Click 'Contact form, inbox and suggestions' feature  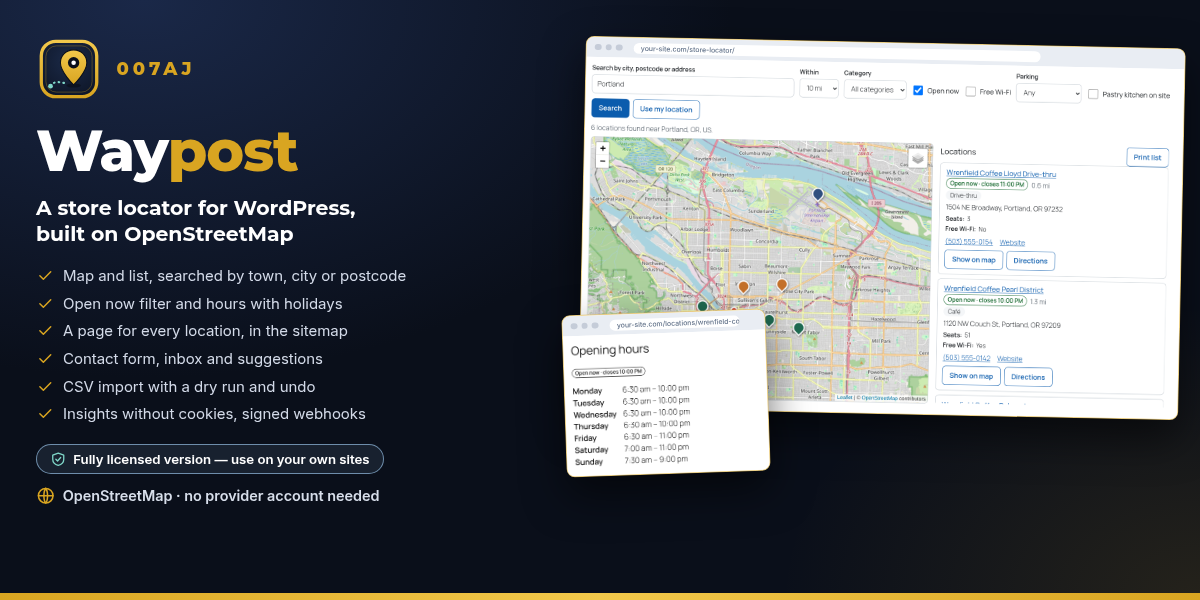click(193, 359)
